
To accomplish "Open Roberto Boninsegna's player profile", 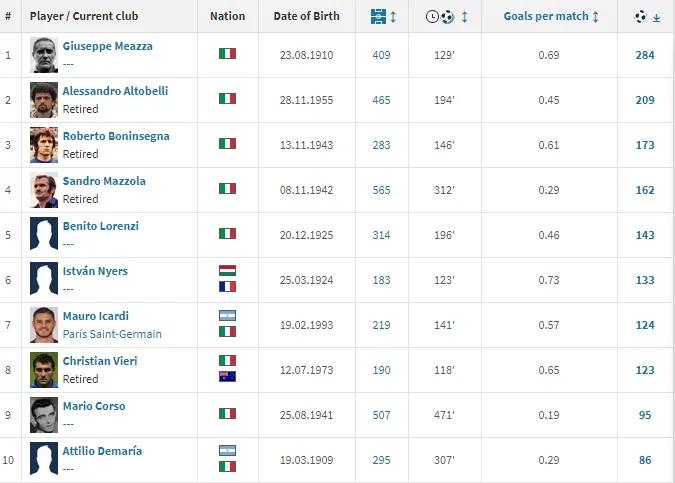I will click(116, 136).
